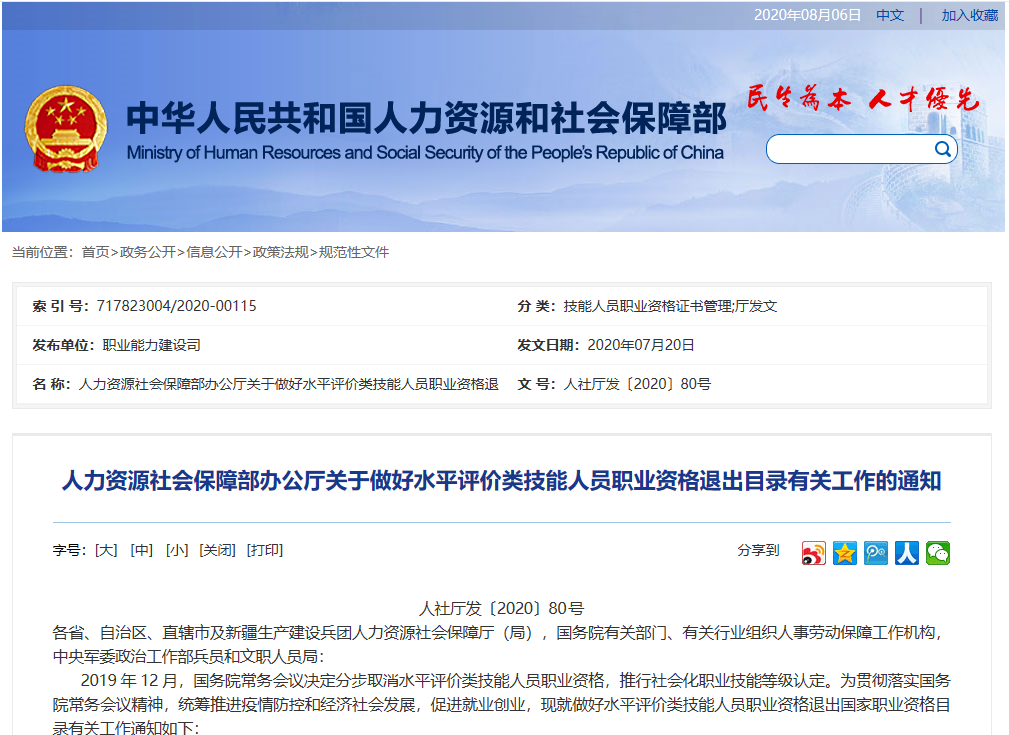Close the page with [关闭]

point(217,550)
